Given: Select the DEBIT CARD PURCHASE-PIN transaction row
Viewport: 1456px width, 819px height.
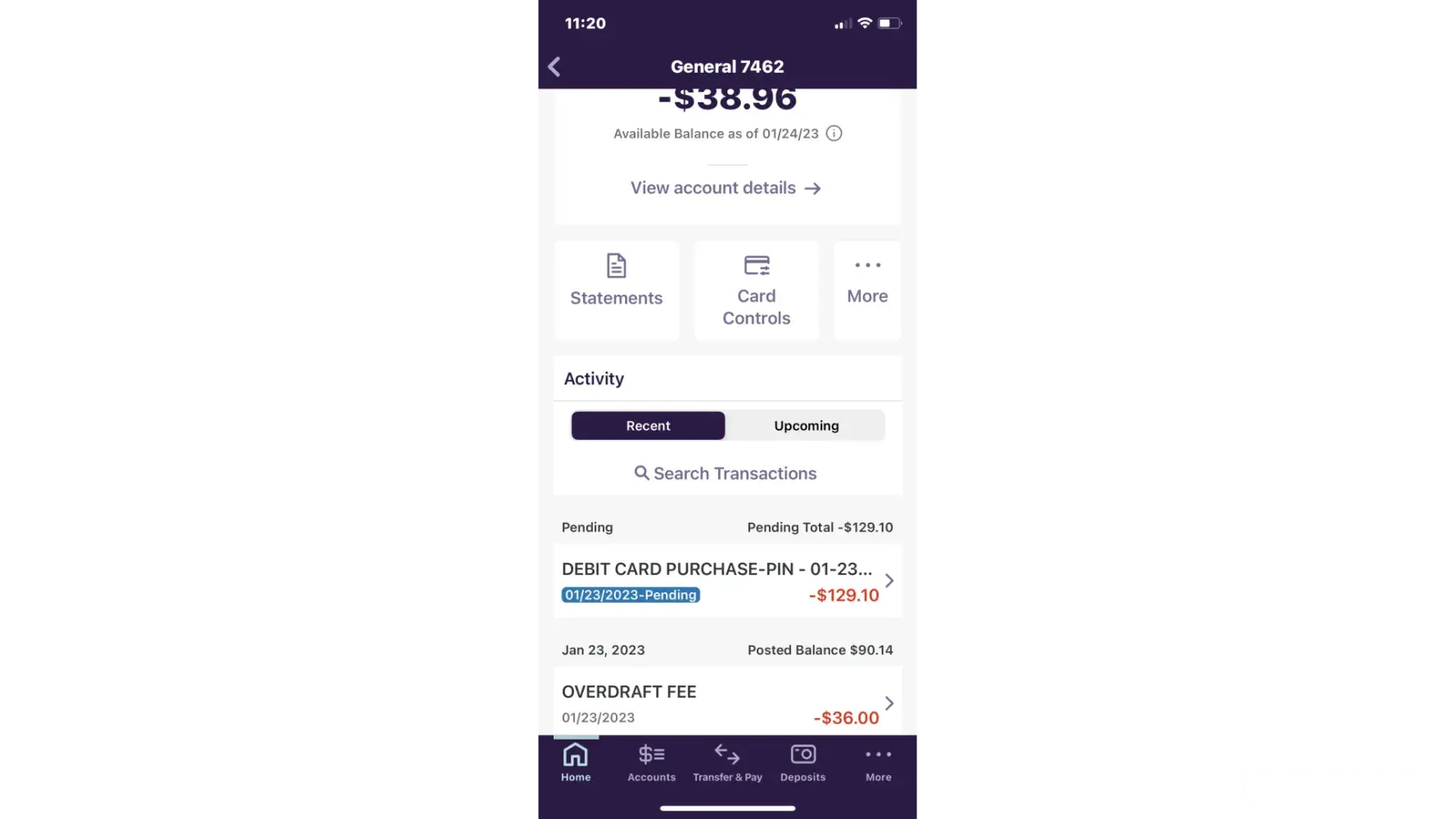Looking at the screenshot, I should 727,581.
